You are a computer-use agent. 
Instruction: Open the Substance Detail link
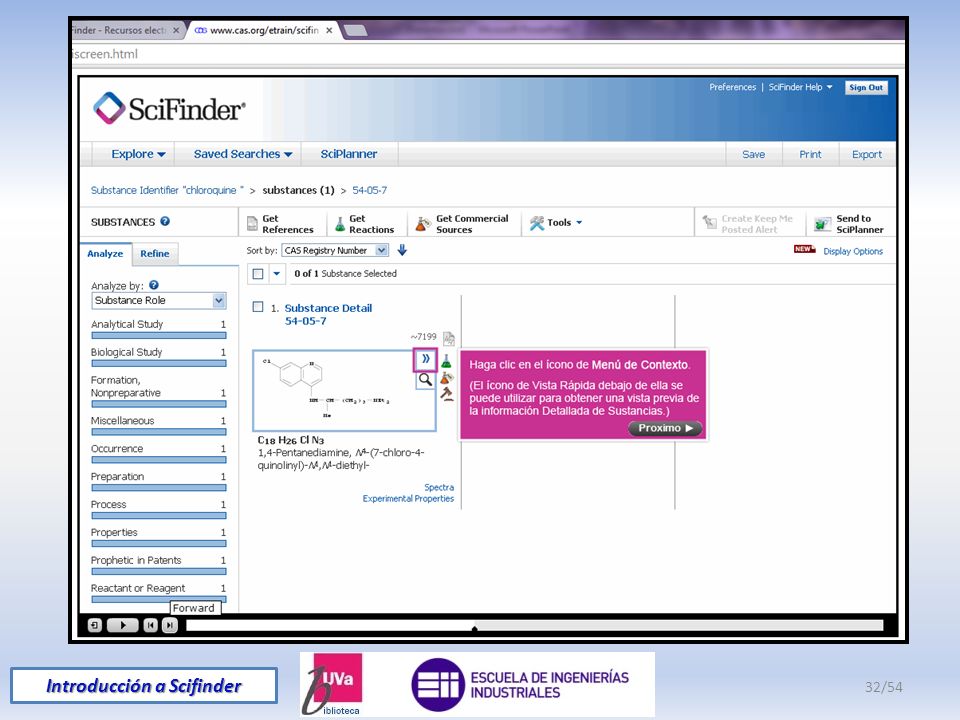click(x=328, y=308)
